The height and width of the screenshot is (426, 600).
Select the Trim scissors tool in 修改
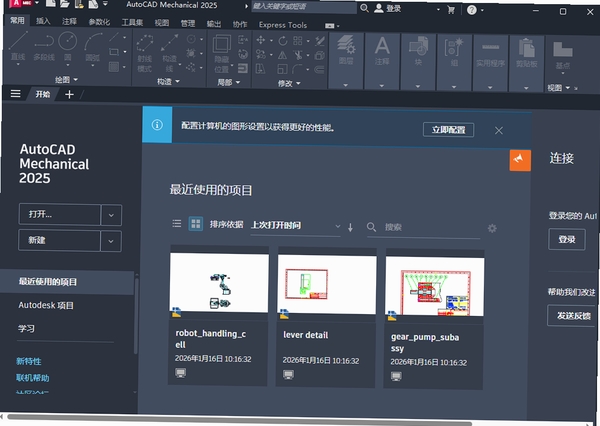(298, 55)
